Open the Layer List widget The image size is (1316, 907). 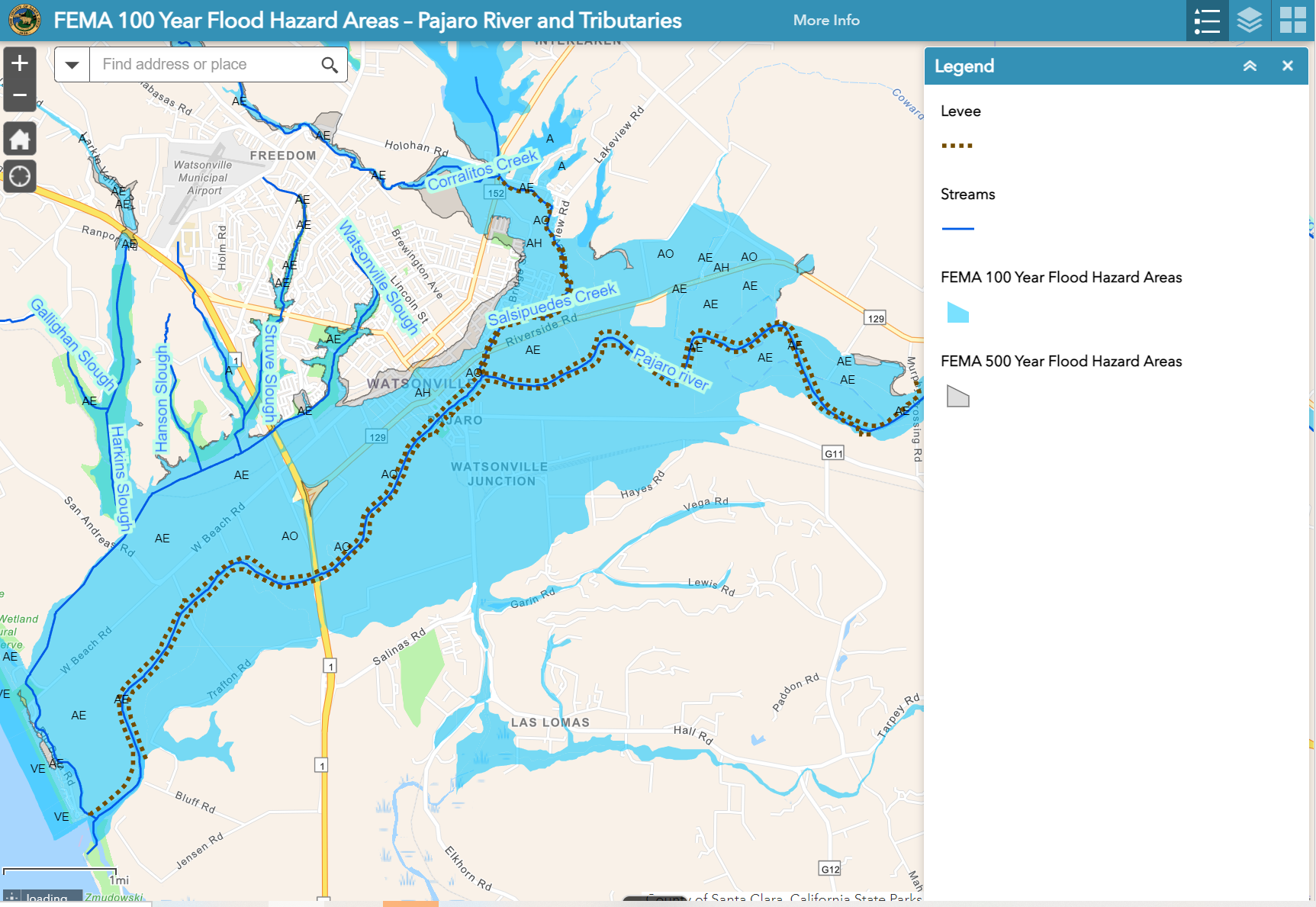click(x=1250, y=21)
